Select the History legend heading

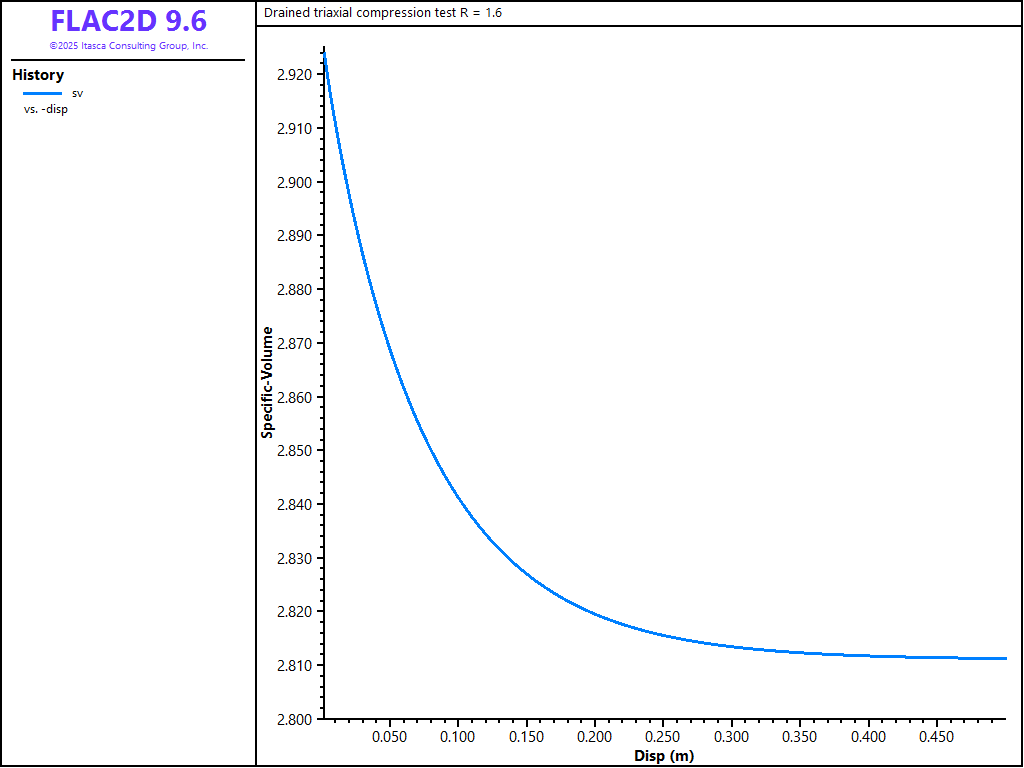[38, 75]
